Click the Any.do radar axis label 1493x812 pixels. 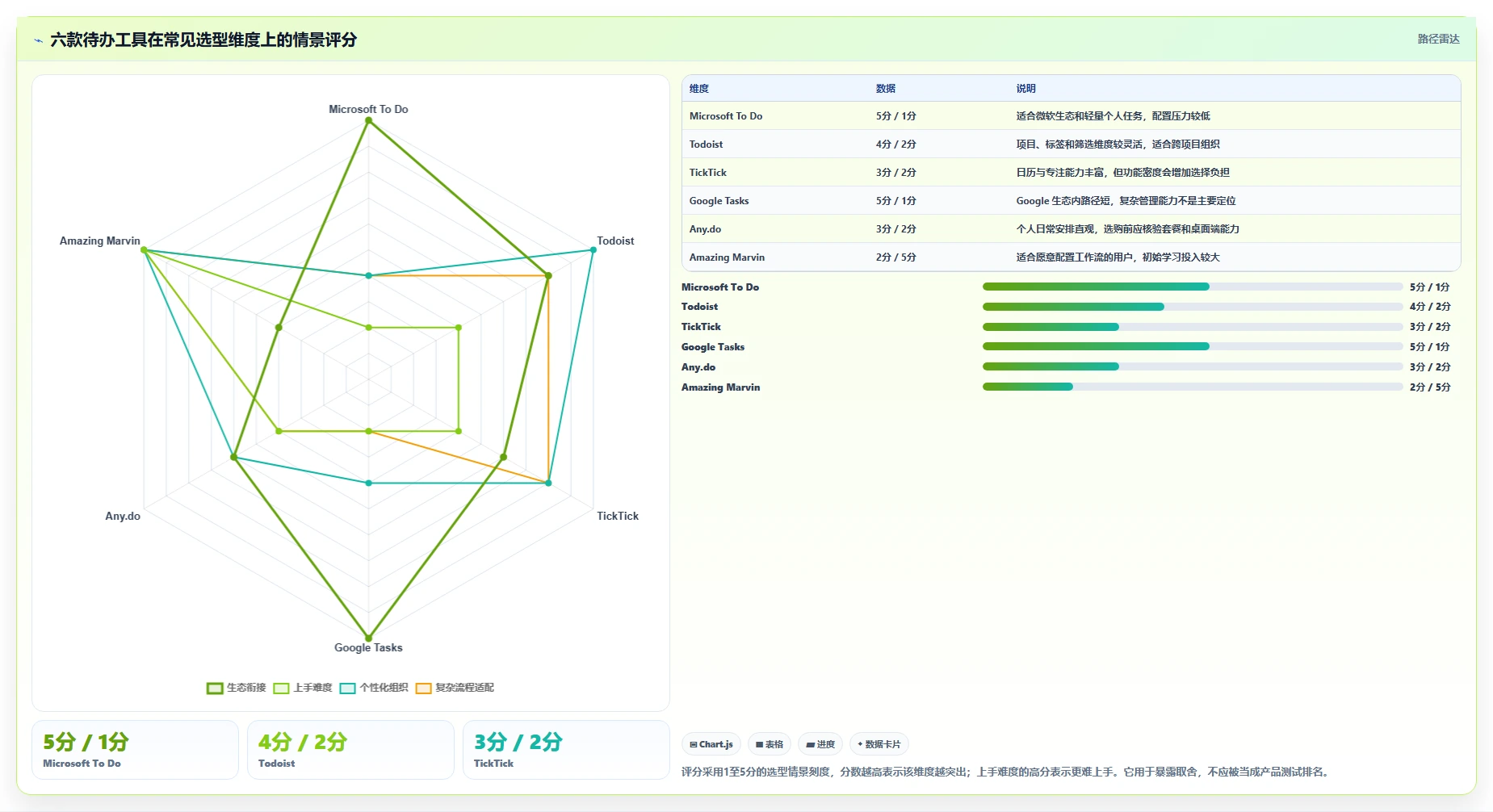click(123, 516)
